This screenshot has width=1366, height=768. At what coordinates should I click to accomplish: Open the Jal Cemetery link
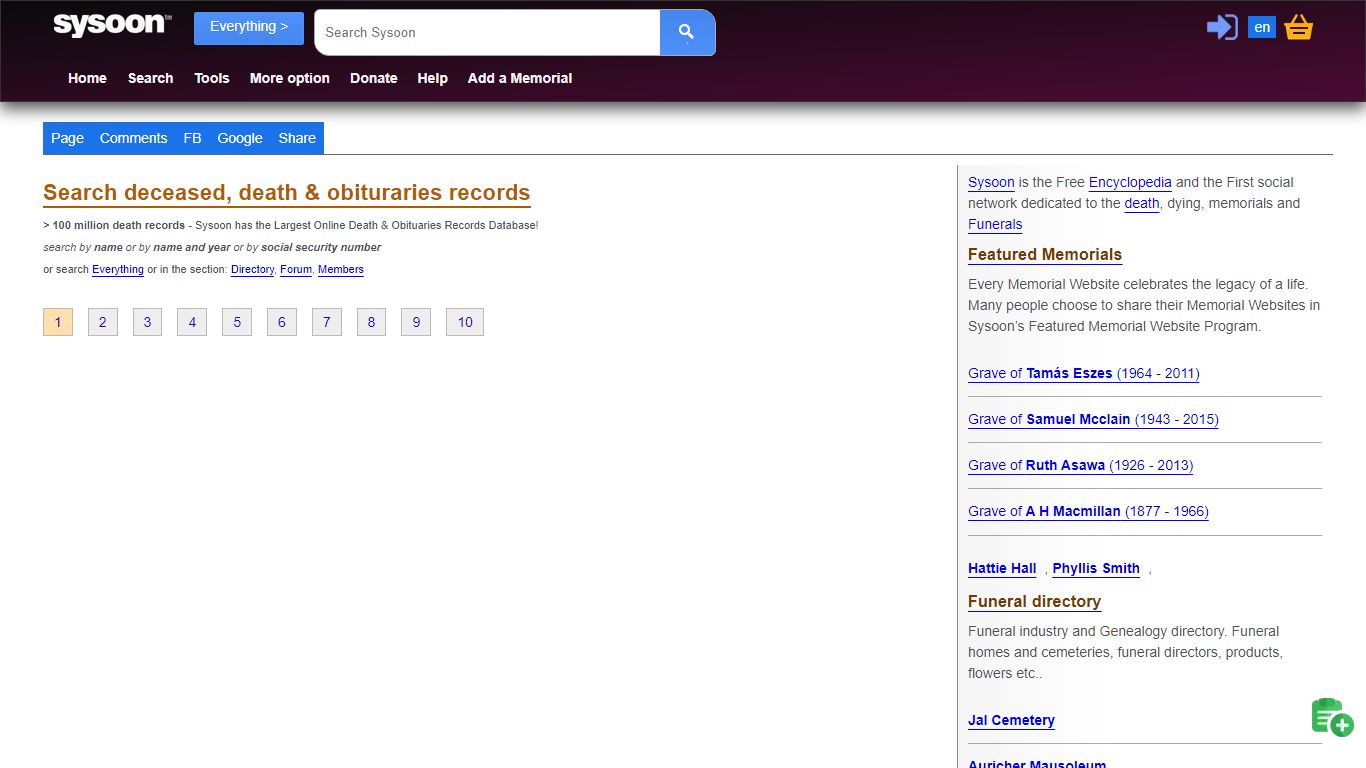coord(1011,720)
